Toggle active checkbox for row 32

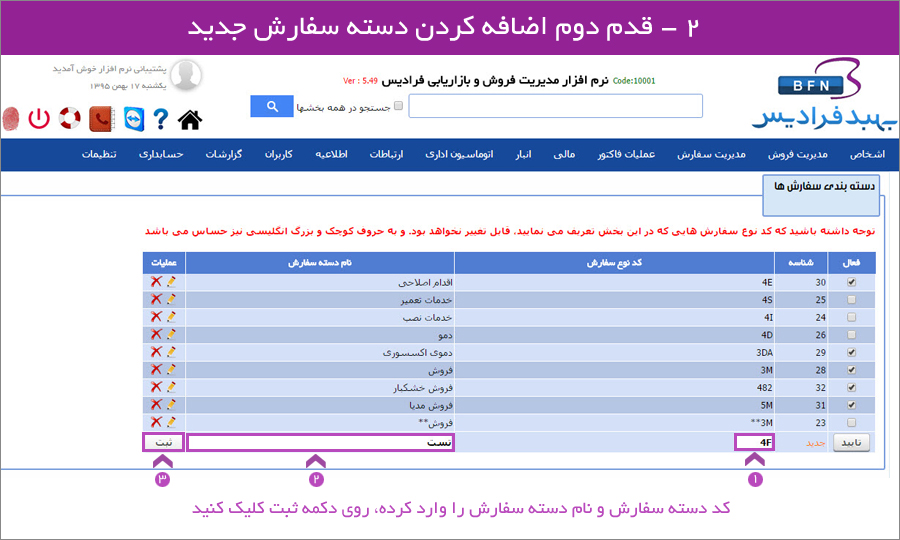click(x=851, y=387)
